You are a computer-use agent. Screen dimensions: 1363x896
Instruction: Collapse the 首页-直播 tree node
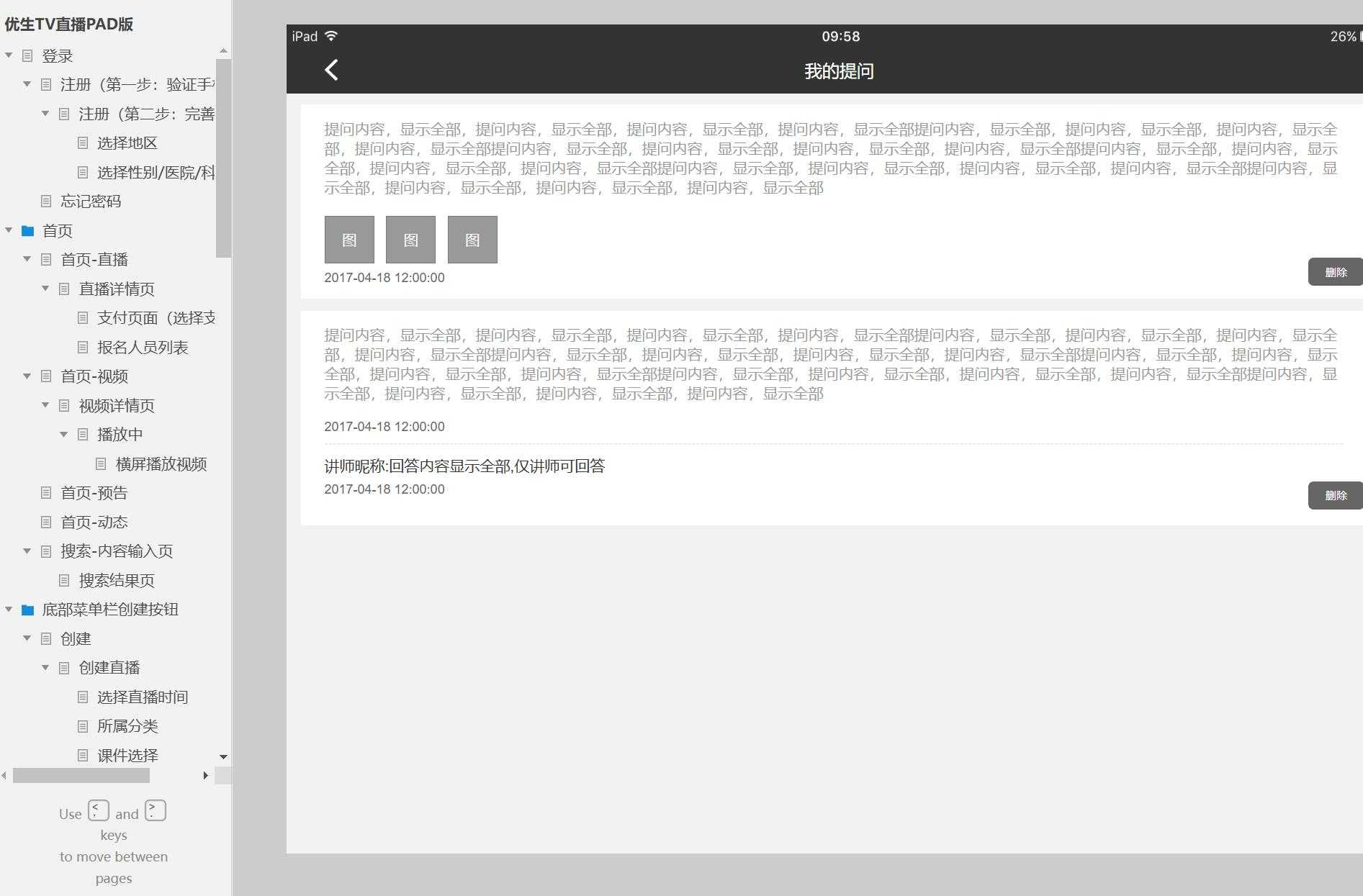27,259
